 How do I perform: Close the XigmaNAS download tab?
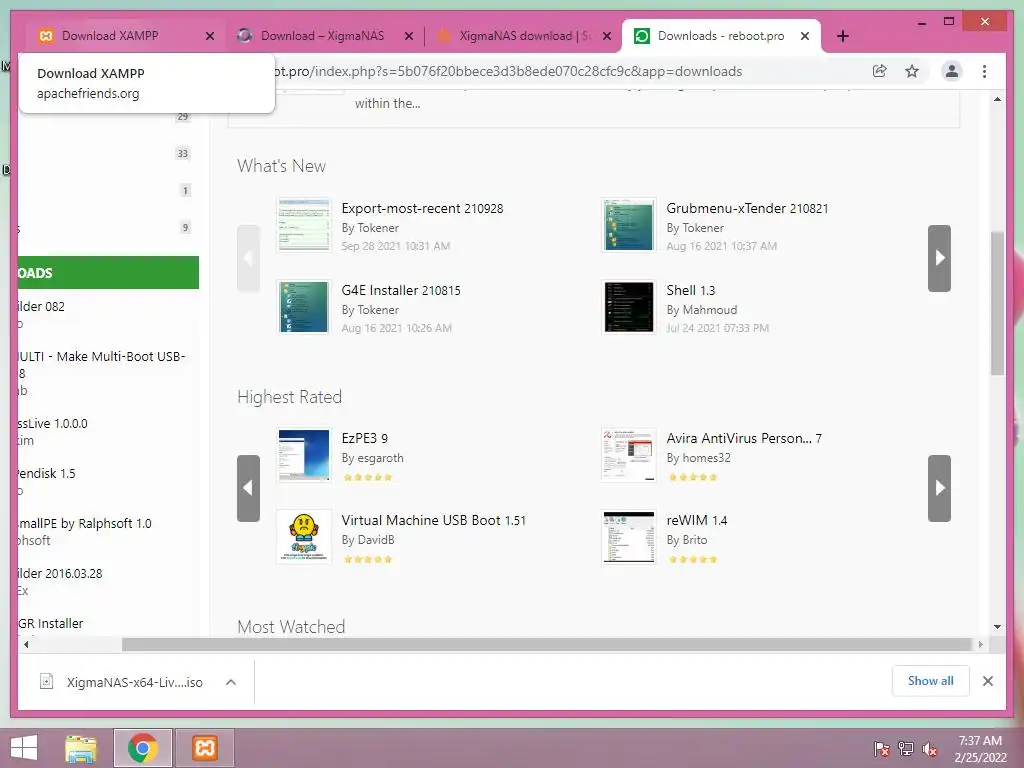pyautogui.click(x=607, y=36)
